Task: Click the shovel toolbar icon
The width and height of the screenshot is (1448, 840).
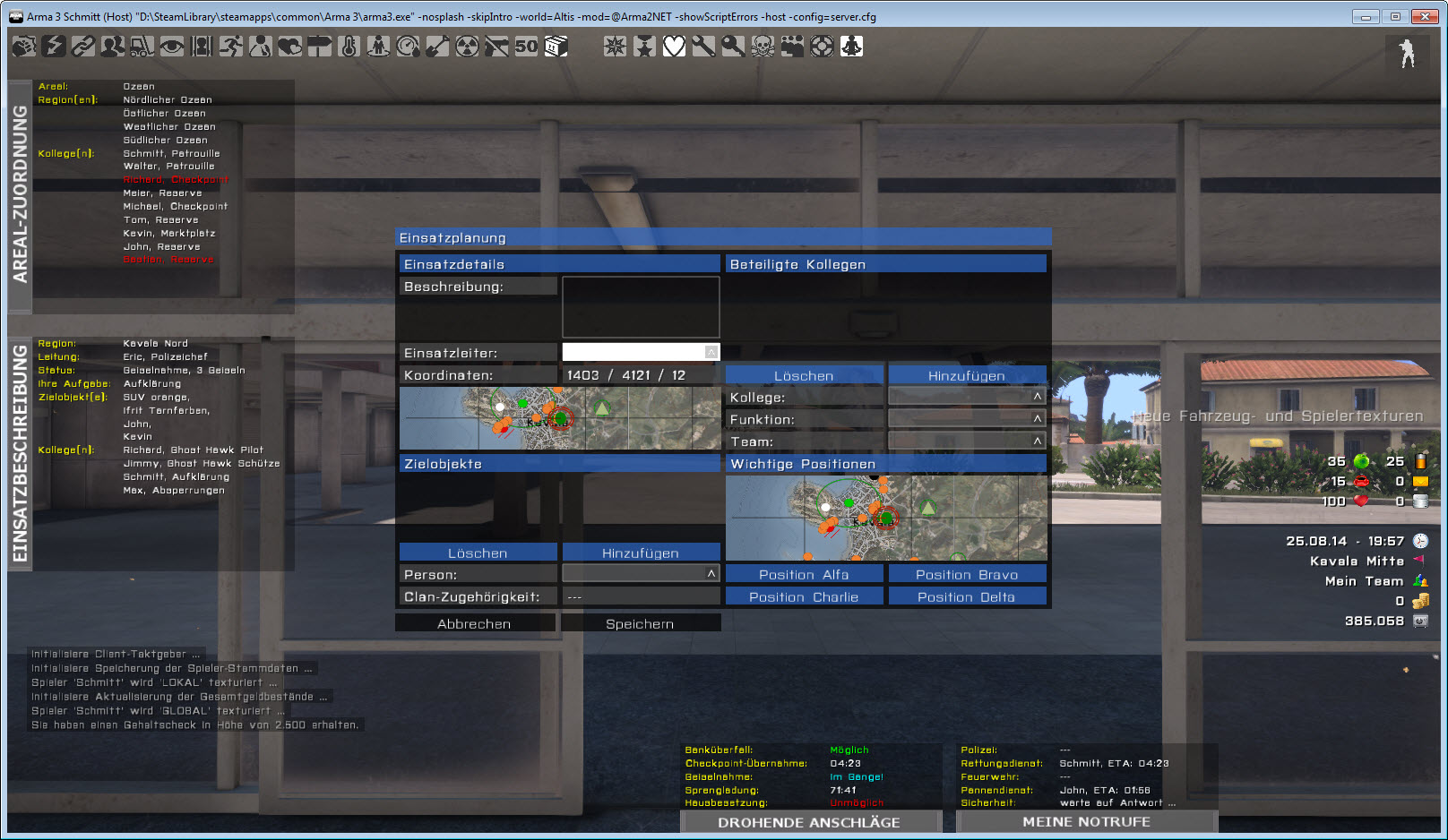Action: [x=438, y=47]
